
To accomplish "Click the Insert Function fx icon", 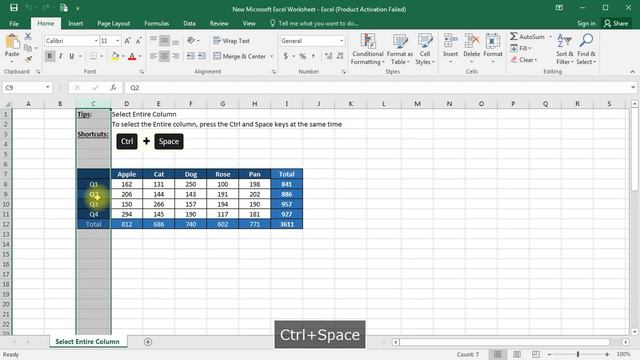I will coord(113,87).
